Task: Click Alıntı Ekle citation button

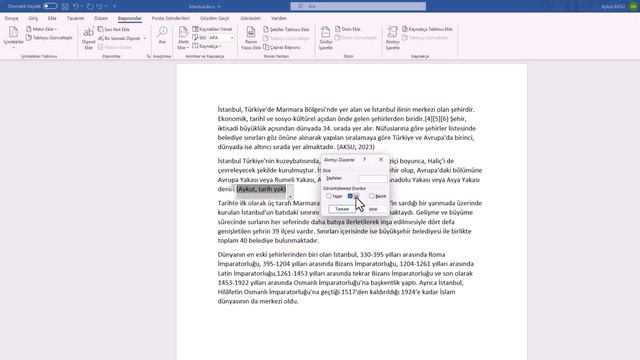Action: (183, 38)
